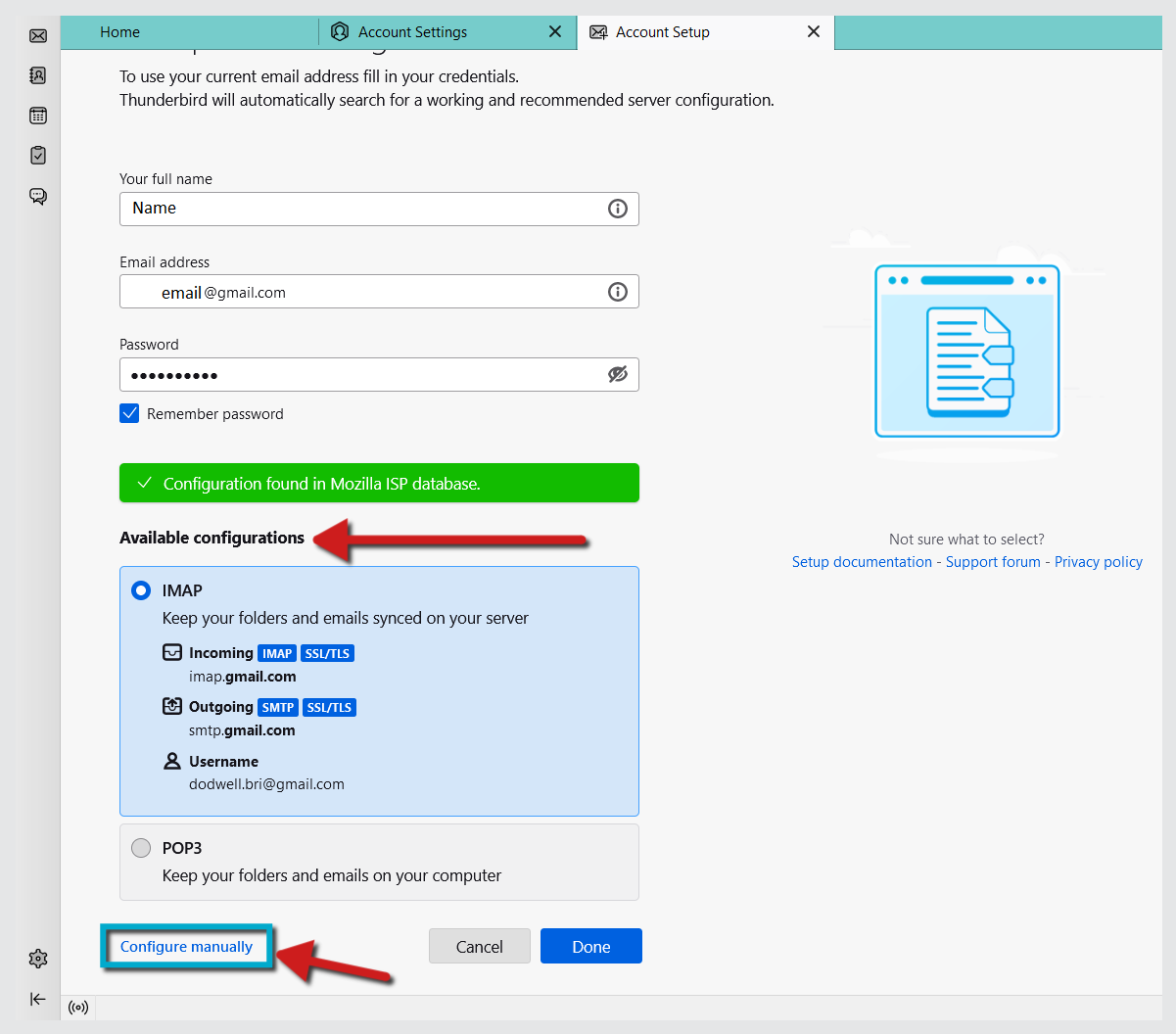The height and width of the screenshot is (1034, 1176).
Task: Click the Incoming server tray icon
Action: click(172, 652)
